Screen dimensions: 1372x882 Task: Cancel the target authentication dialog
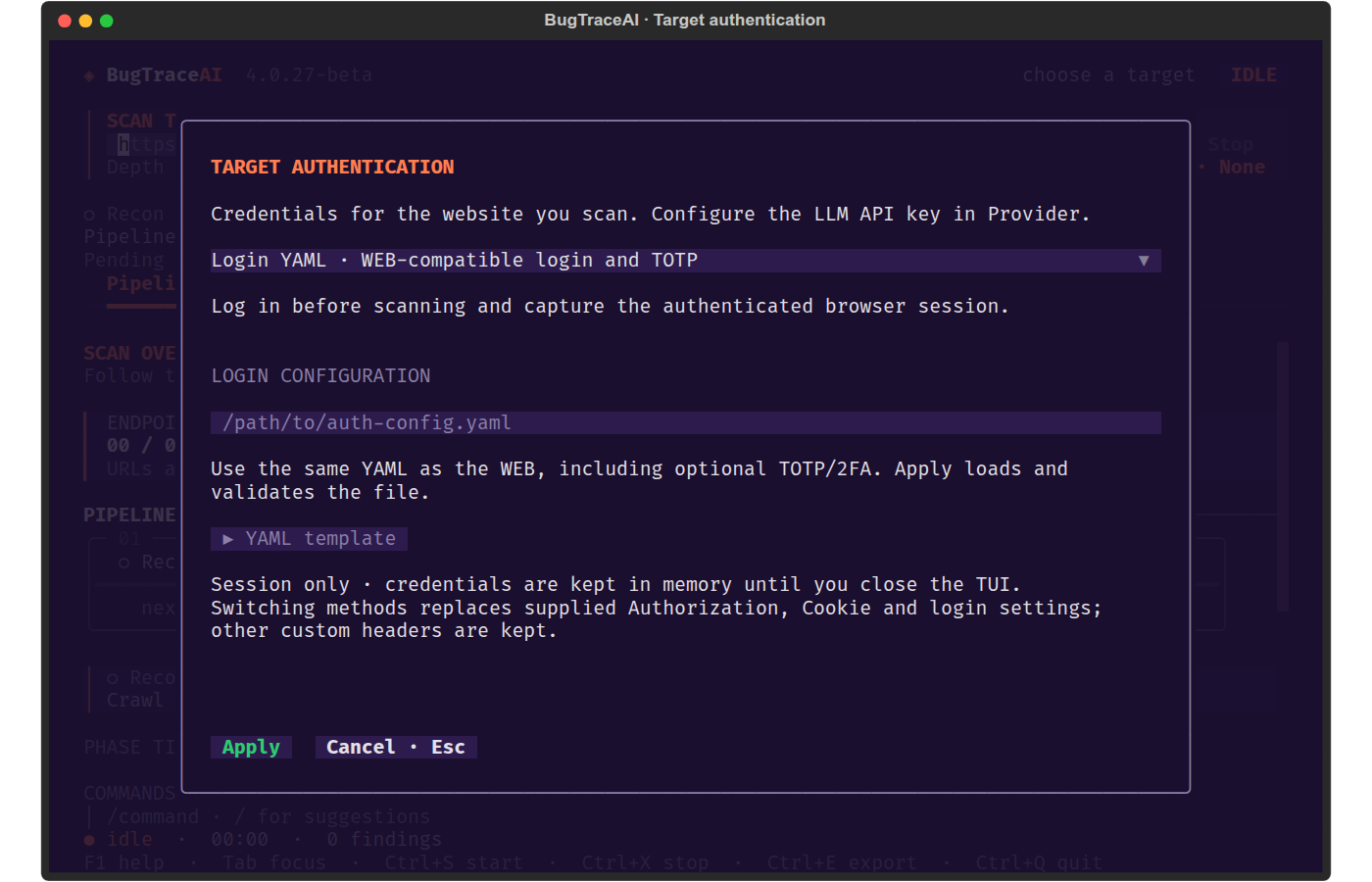(x=396, y=747)
